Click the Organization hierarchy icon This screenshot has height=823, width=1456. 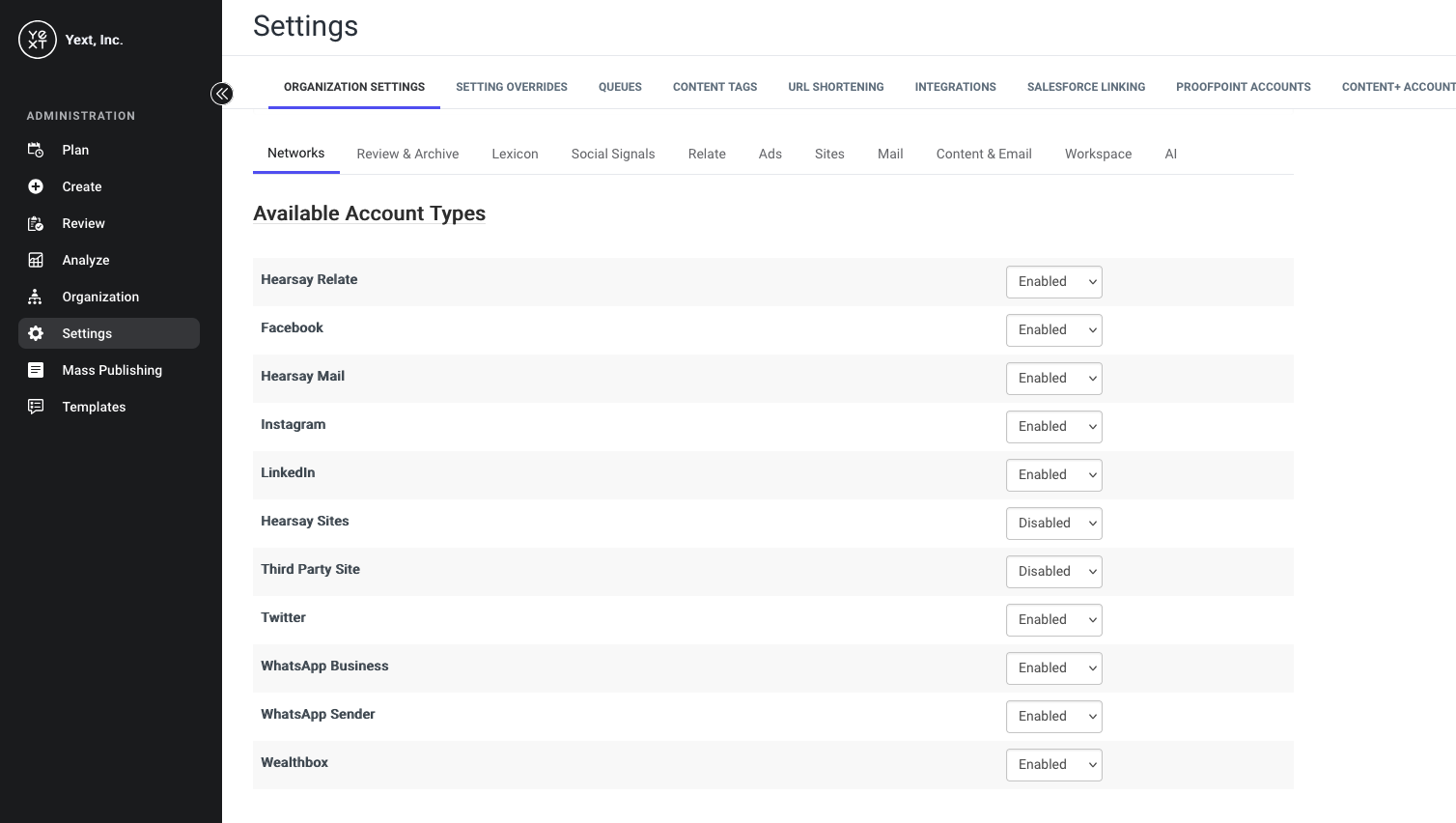[x=36, y=297]
